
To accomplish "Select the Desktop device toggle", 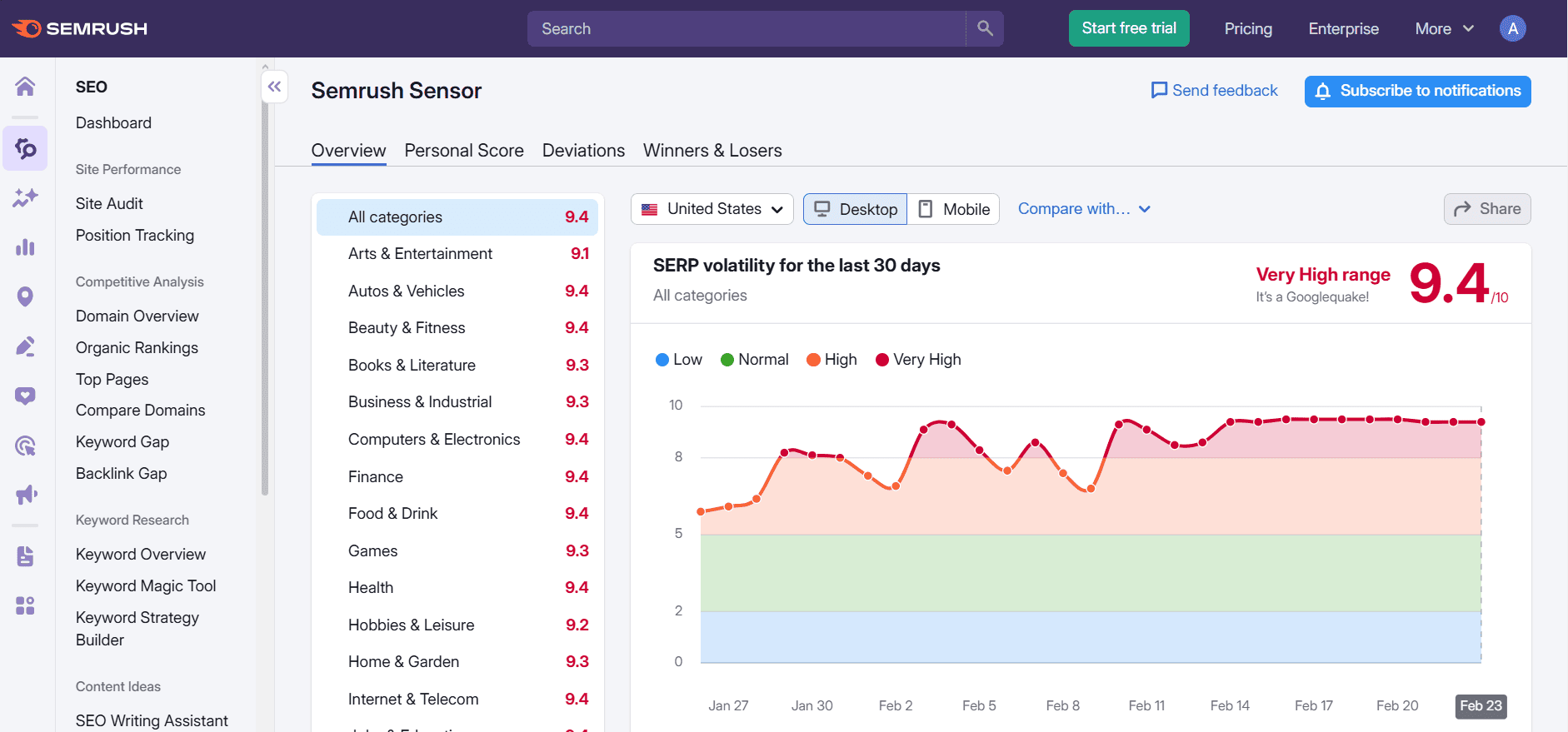I will click(x=856, y=209).
